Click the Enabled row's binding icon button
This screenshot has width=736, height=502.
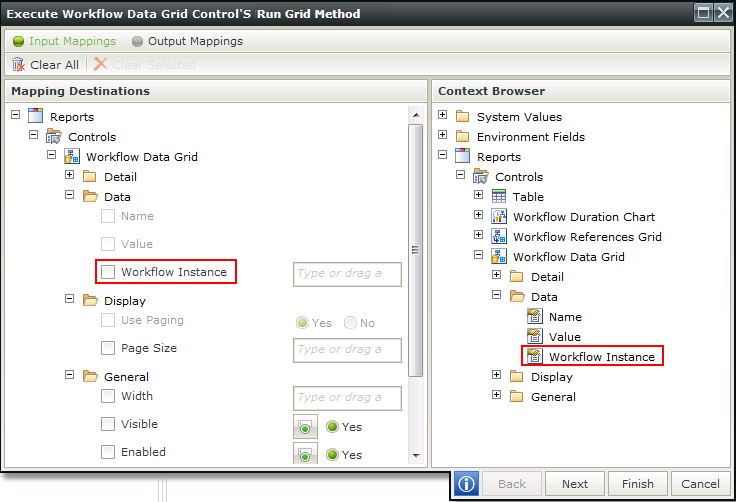point(305,453)
